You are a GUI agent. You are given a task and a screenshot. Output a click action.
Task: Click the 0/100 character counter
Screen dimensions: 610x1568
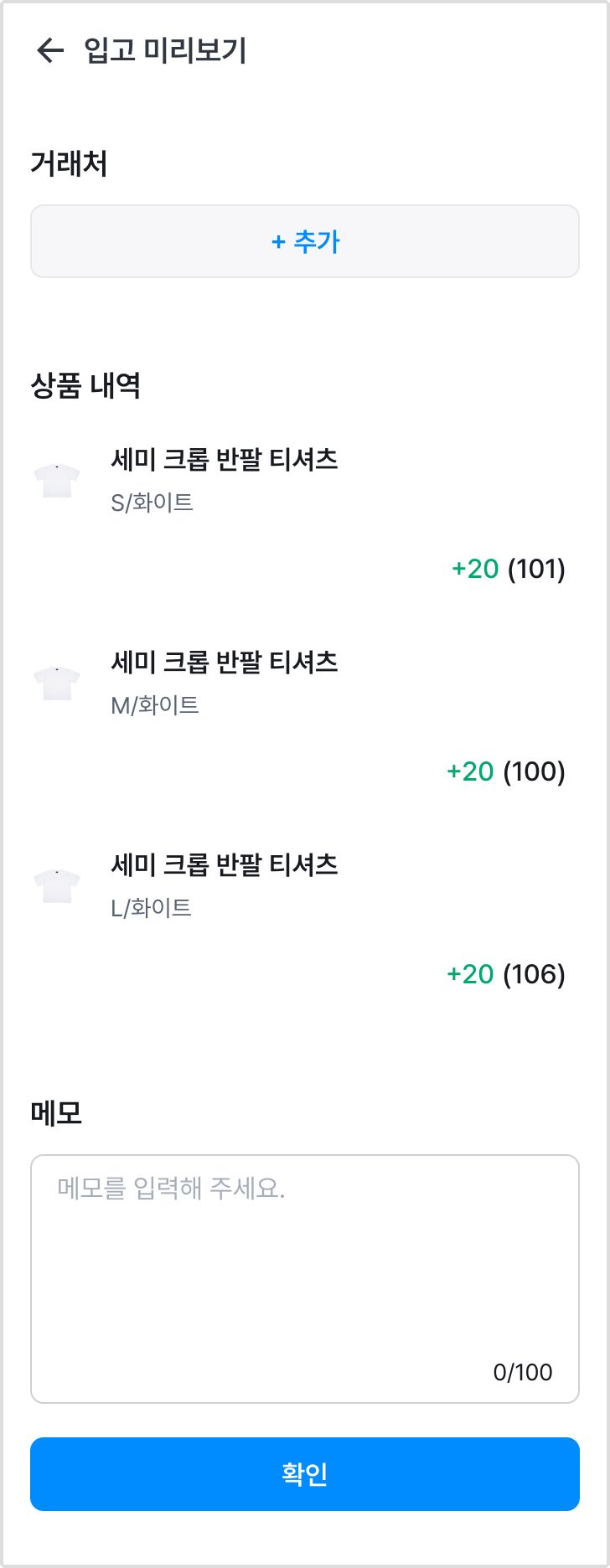(523, 1372)
